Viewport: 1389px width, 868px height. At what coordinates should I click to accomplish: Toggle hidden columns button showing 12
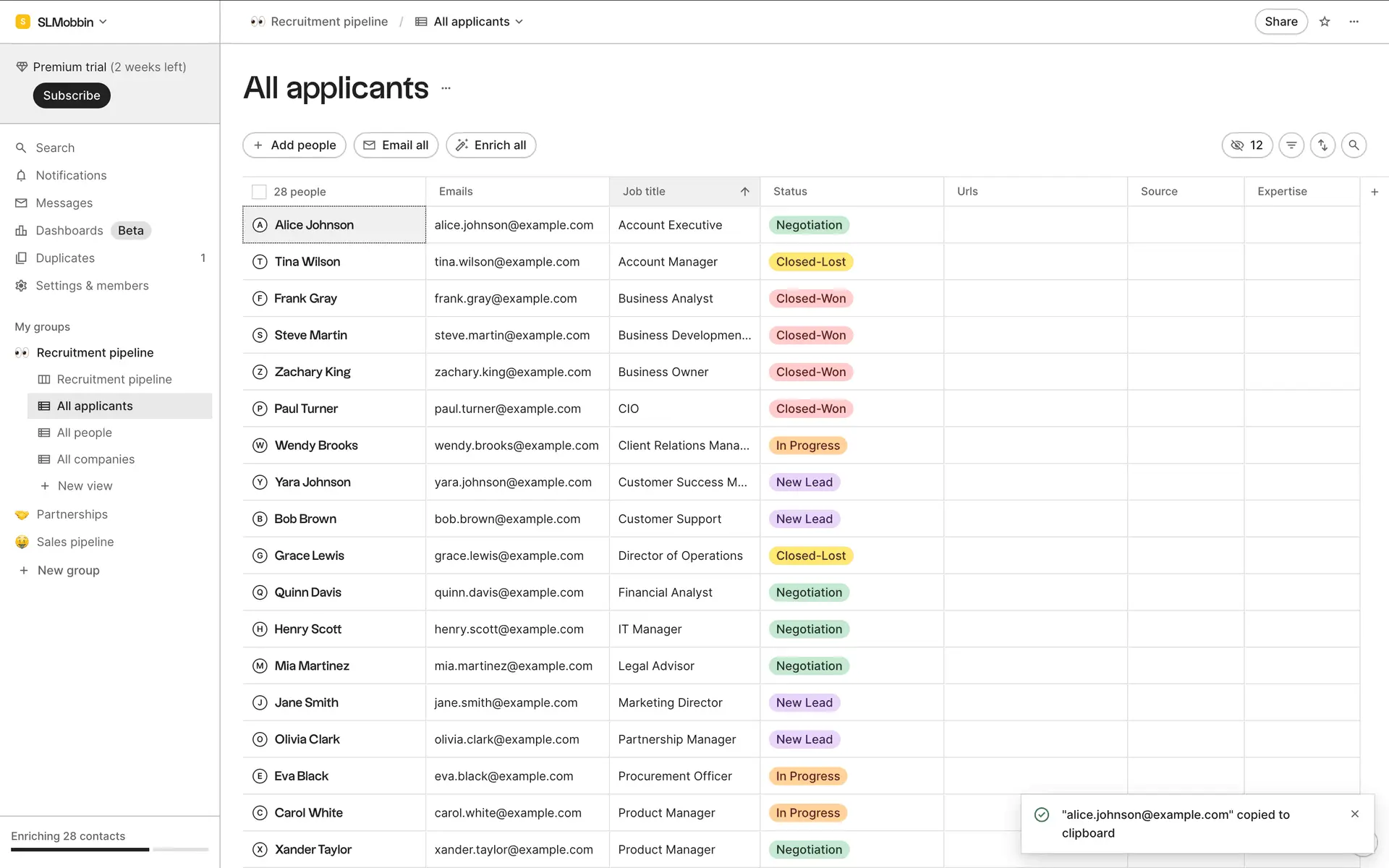1246,145
